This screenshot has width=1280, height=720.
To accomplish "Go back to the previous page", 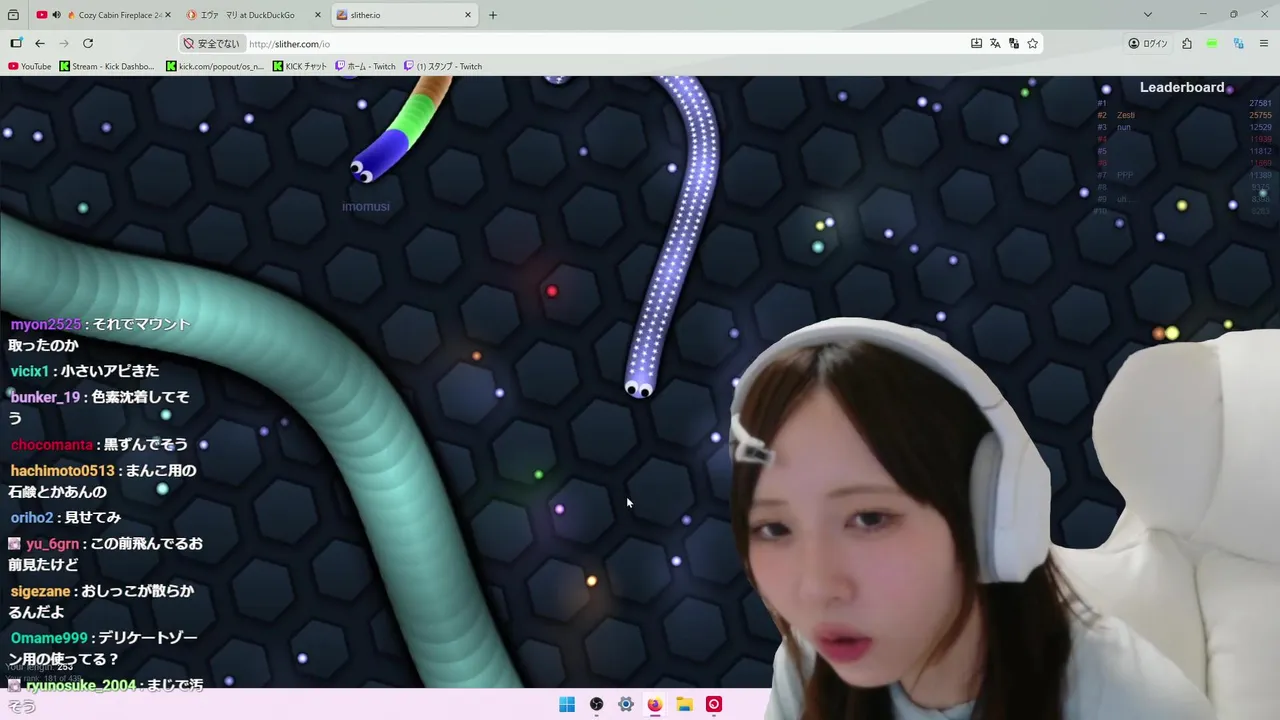I will (x=40, y=43).
